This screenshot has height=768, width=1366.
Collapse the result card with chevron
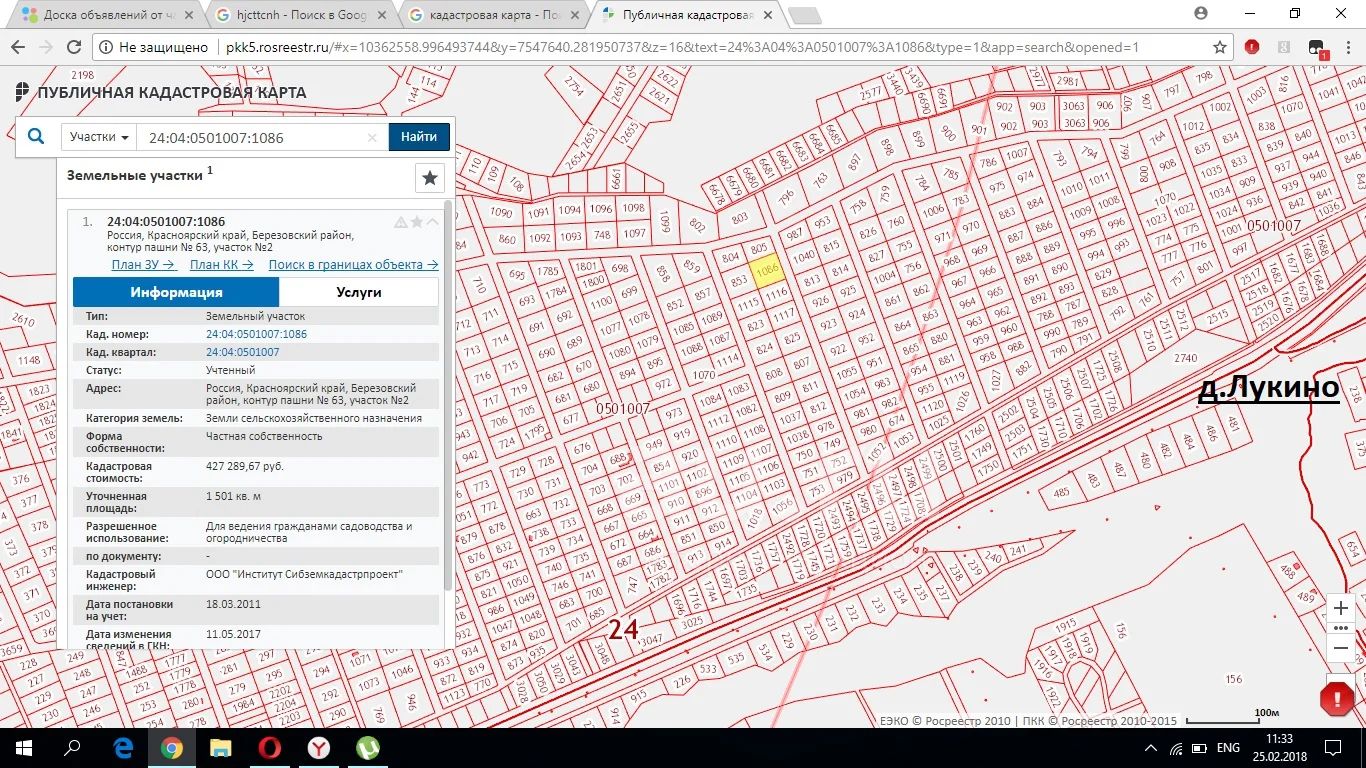pos(432,222)
